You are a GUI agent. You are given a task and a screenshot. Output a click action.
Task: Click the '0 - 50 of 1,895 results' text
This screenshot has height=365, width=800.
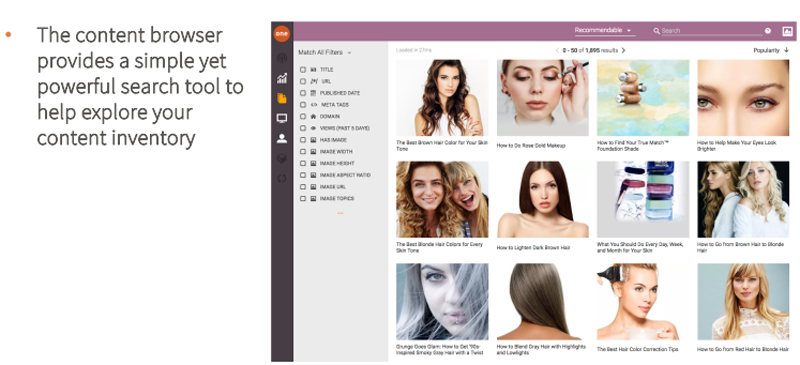(x=590, y=51)
